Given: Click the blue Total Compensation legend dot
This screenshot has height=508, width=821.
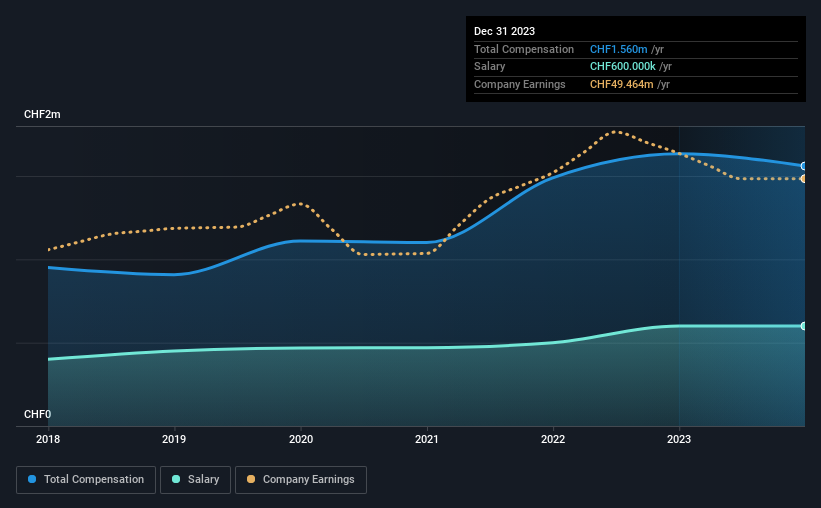Looking at the screenshot, I should [32, 479].
